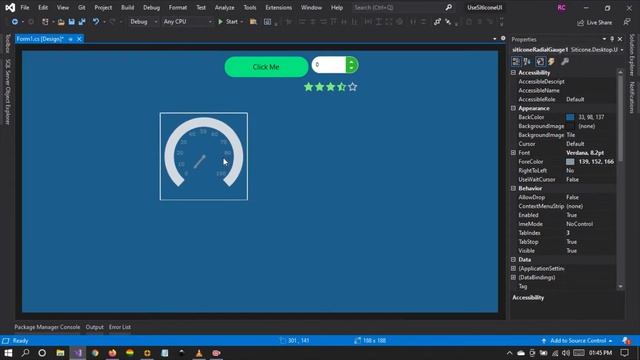
Task: Select the UseWaitCursor property row
Action: click(x=564, y=180)
